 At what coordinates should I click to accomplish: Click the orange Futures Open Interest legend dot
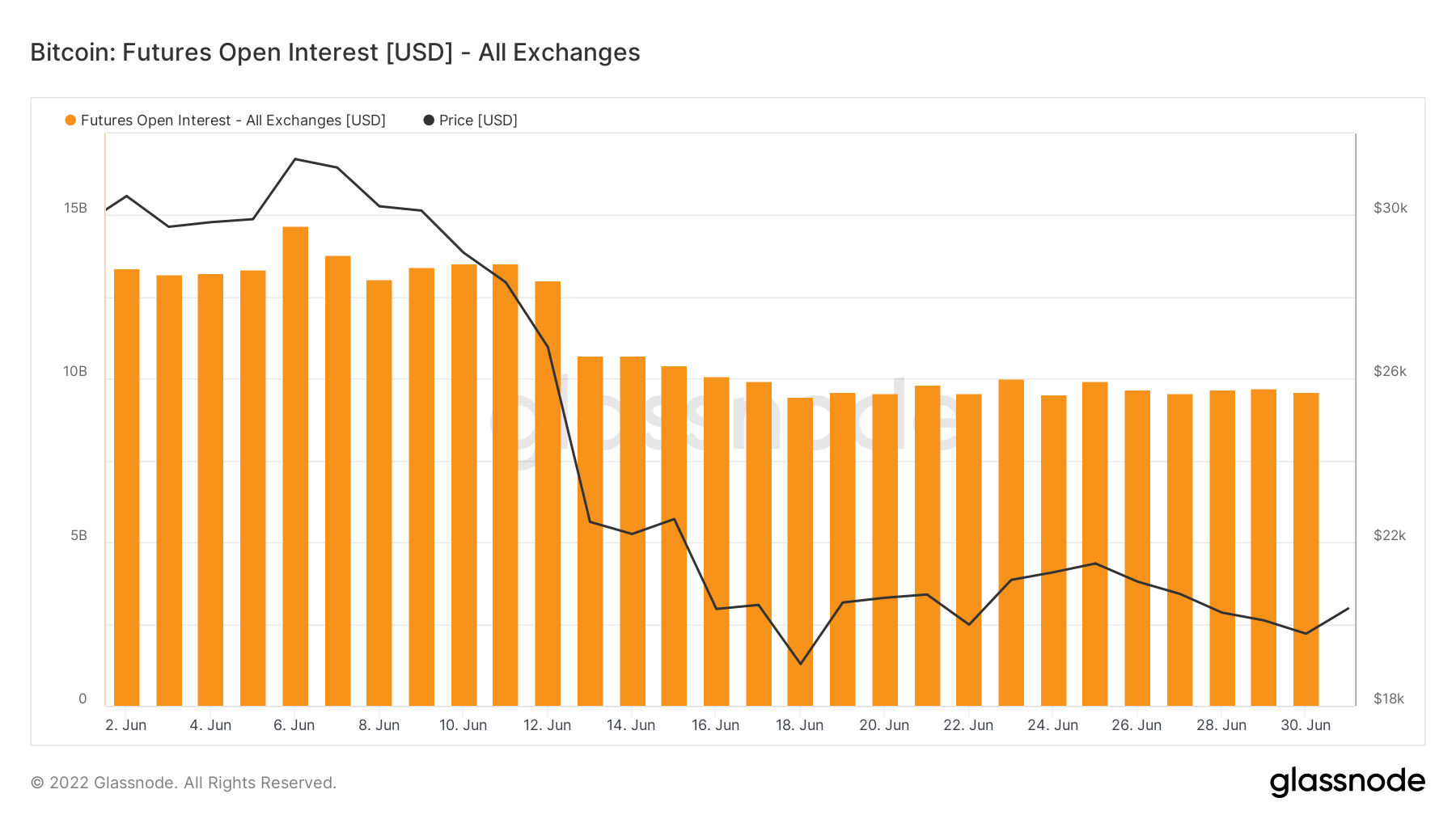[70, 120]
